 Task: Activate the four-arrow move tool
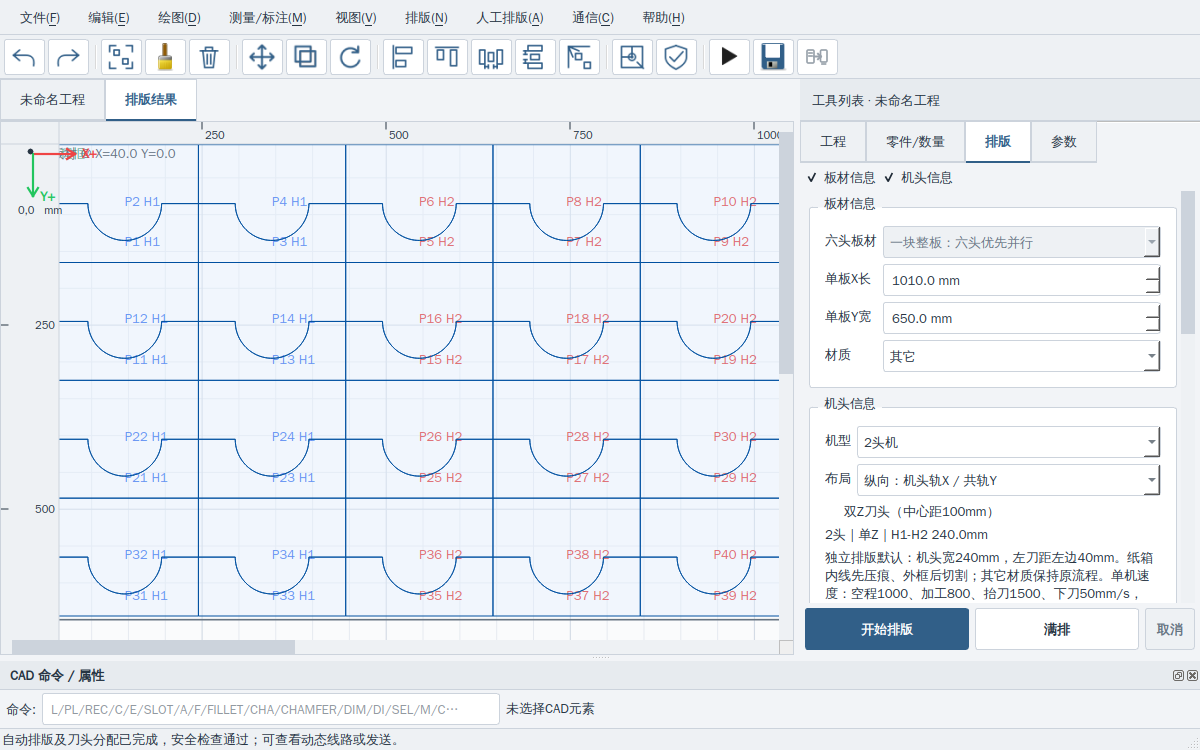coord(262,57)
